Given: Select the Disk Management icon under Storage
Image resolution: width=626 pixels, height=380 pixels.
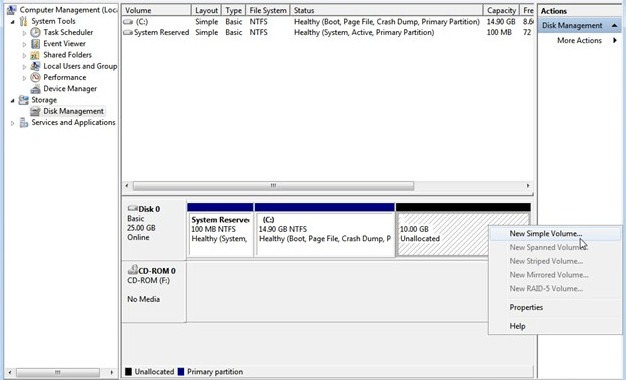Looking at the screenshot, I should 36,111.
